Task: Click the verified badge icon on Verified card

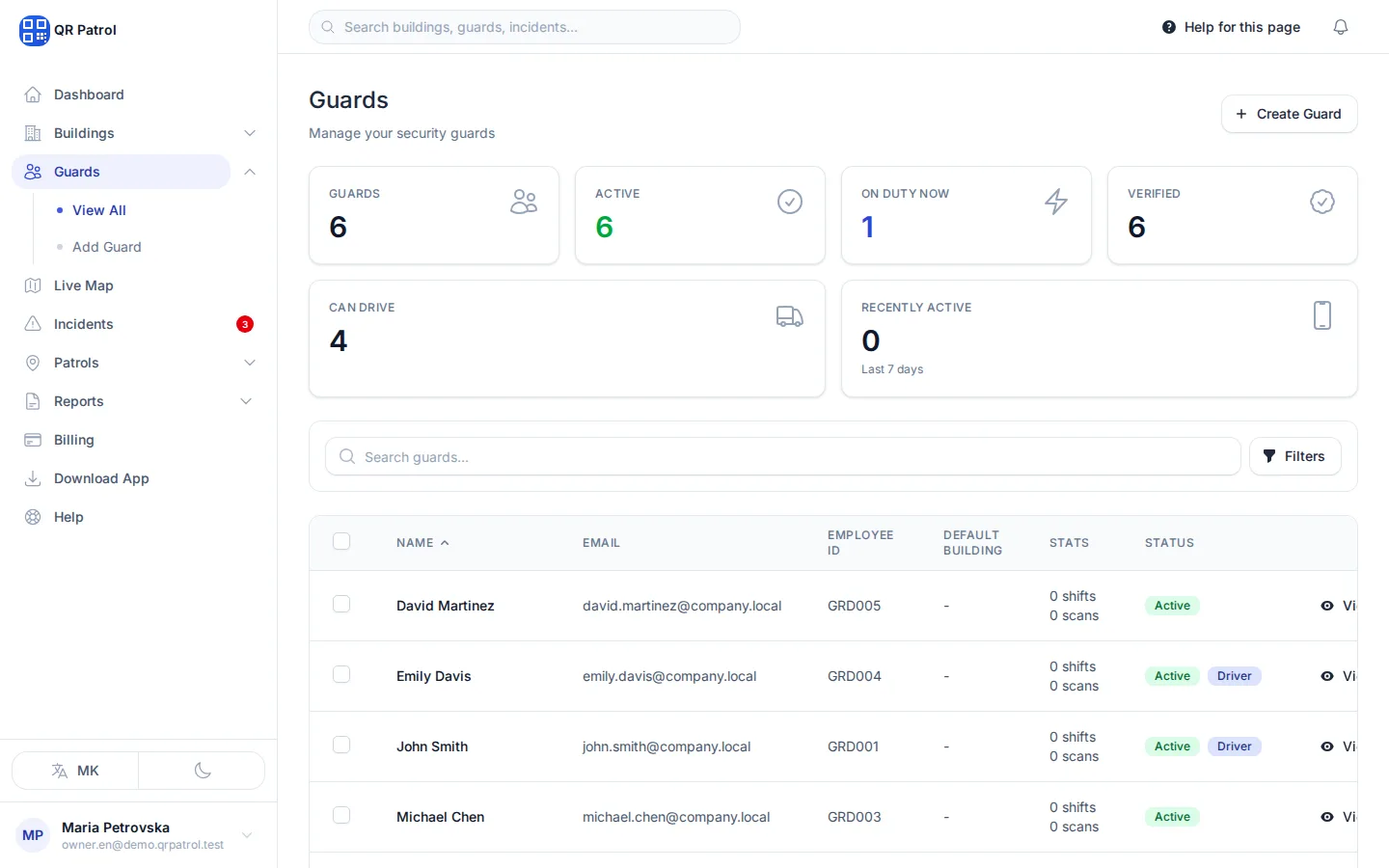Action: tap(1322, 202)
